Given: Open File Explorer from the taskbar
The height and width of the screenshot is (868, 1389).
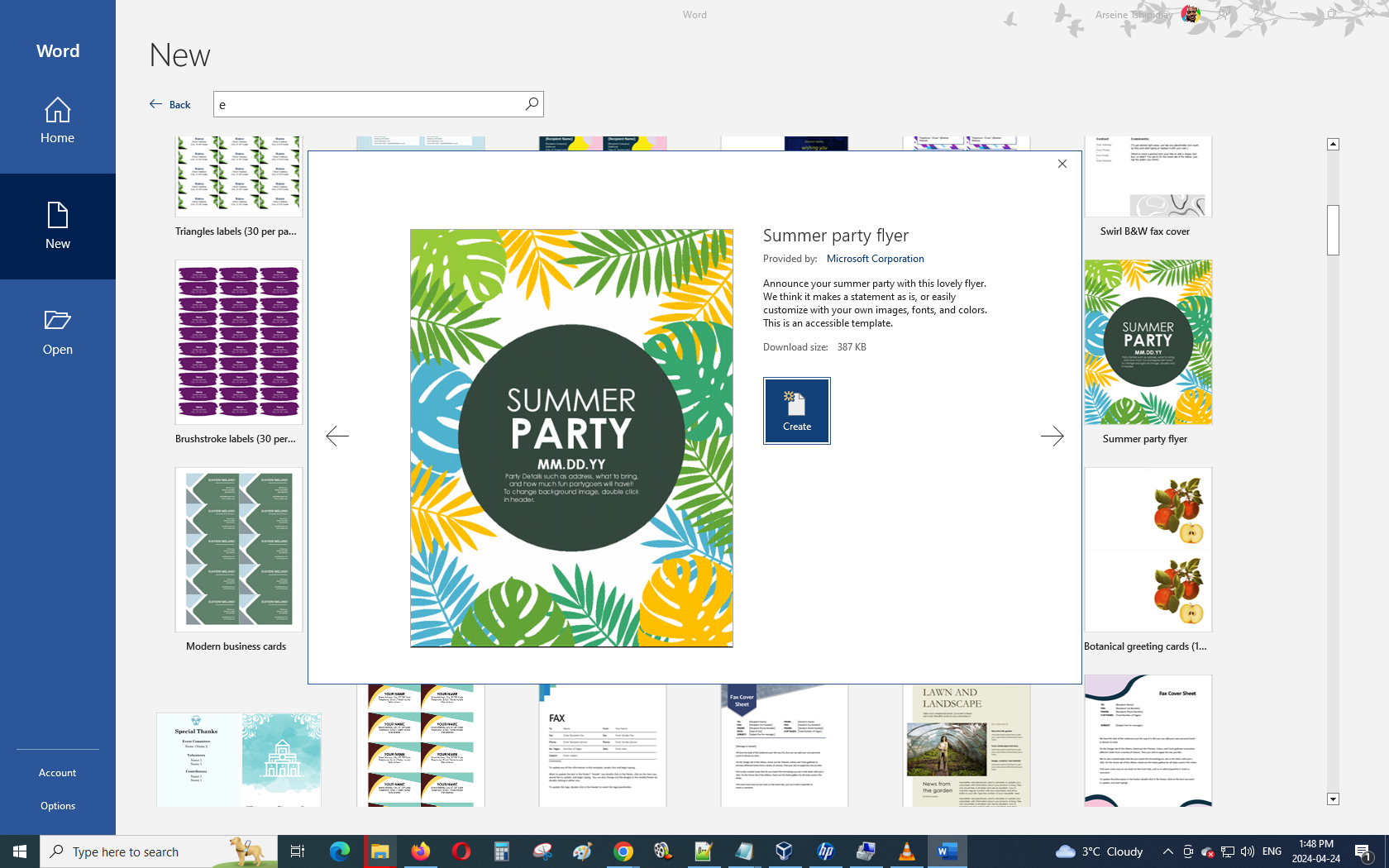Looking at the screenshot, I should click(x=379, y=851).
